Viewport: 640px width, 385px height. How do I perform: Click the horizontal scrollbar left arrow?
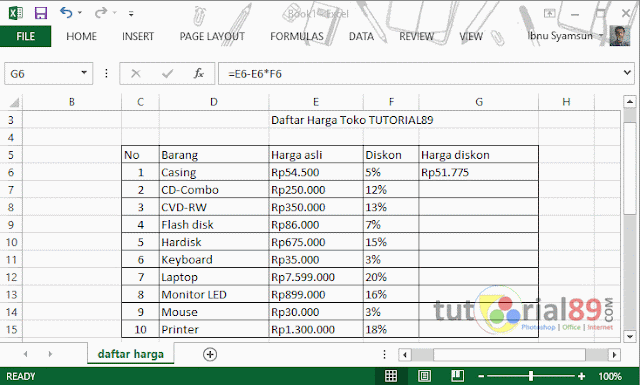[404, 354]
